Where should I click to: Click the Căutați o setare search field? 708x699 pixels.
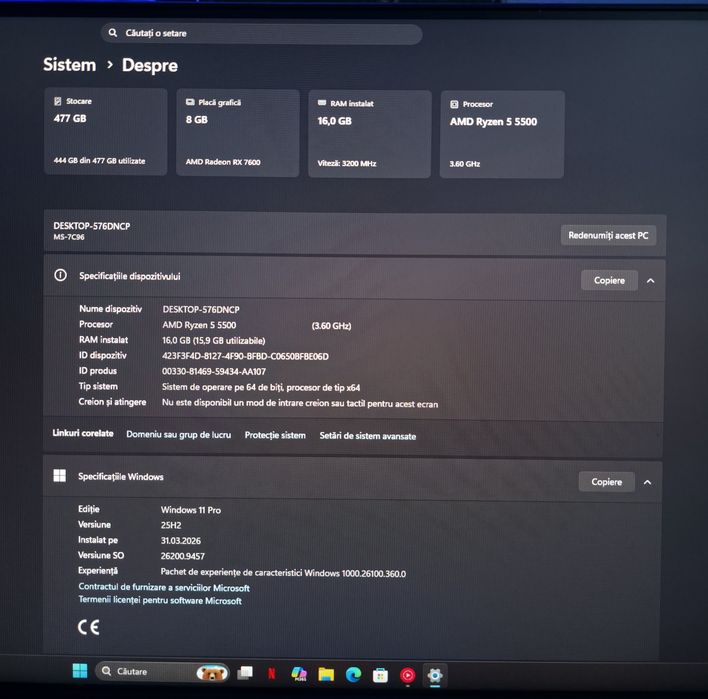[261, 34]
